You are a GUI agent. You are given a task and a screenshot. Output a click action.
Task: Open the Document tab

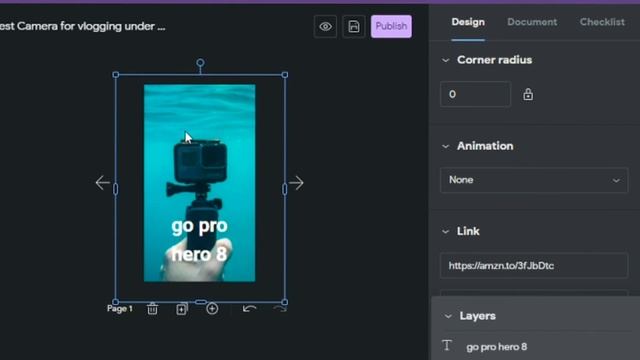tap(532, 22)
